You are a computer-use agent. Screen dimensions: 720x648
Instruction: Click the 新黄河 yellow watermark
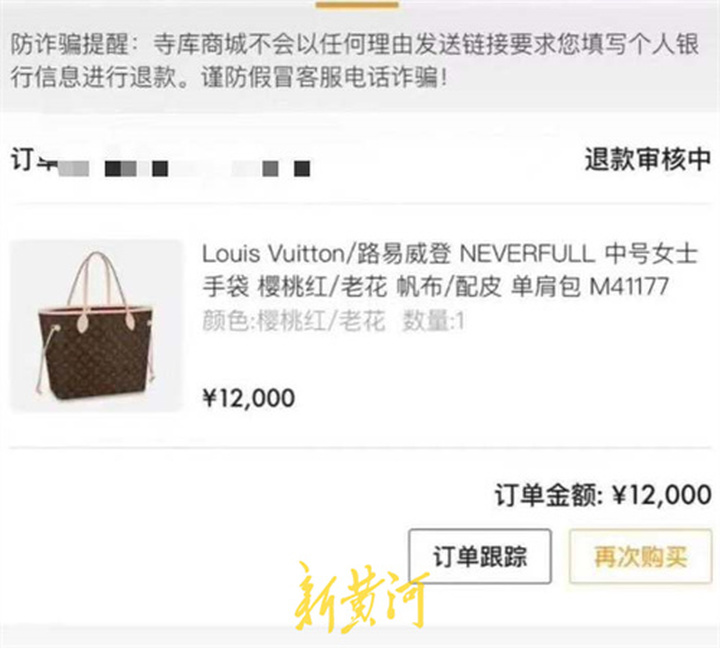tap(362, 597)
